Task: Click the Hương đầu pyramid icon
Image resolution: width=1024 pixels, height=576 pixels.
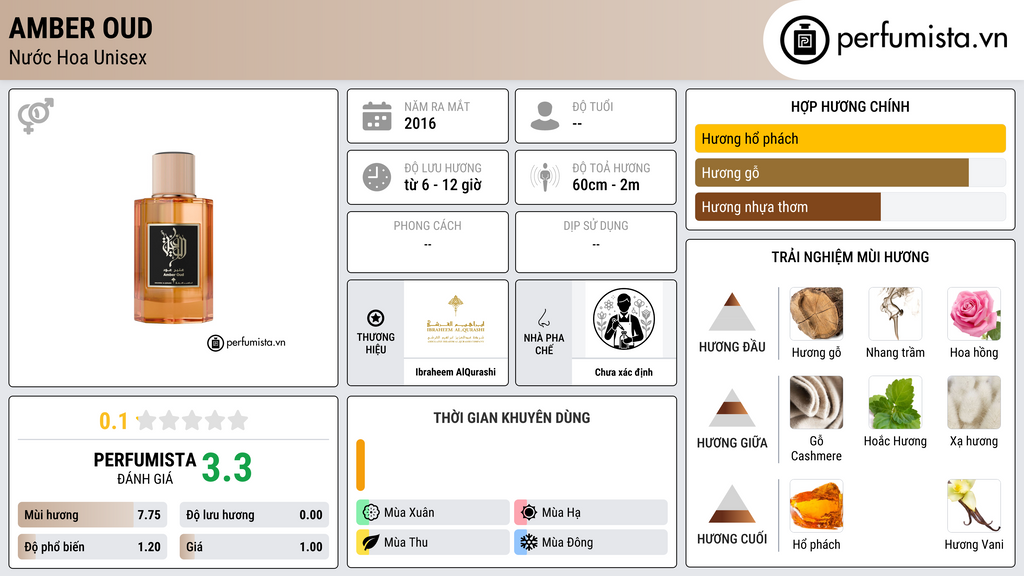Action: click(x=732, y=312)
